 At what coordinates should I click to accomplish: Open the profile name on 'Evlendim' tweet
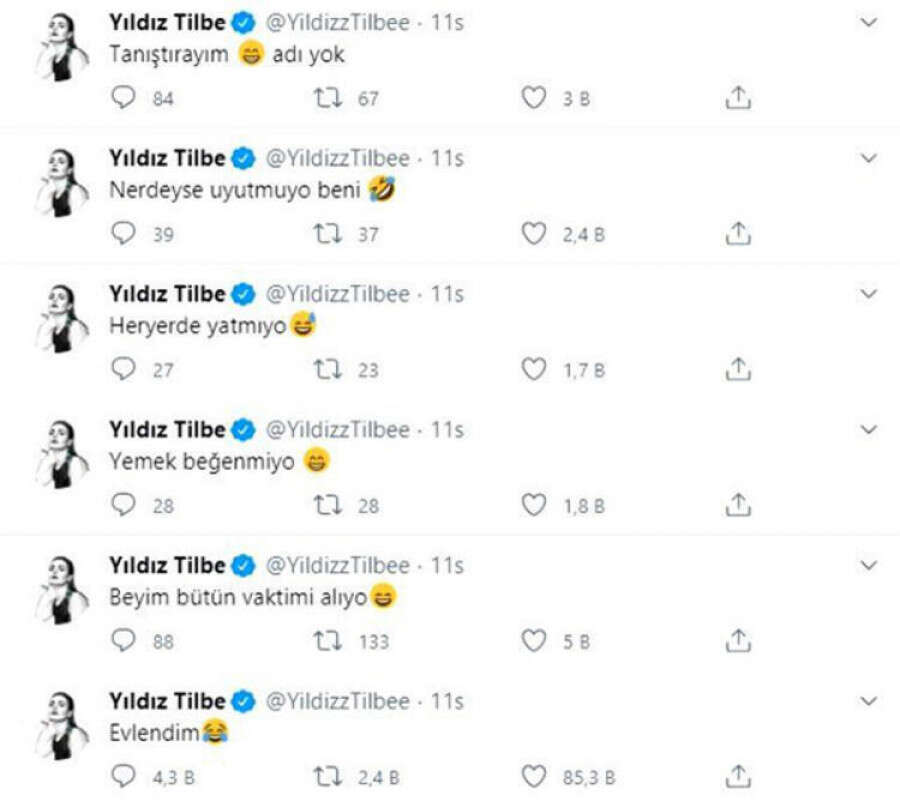tap(167, 702)
